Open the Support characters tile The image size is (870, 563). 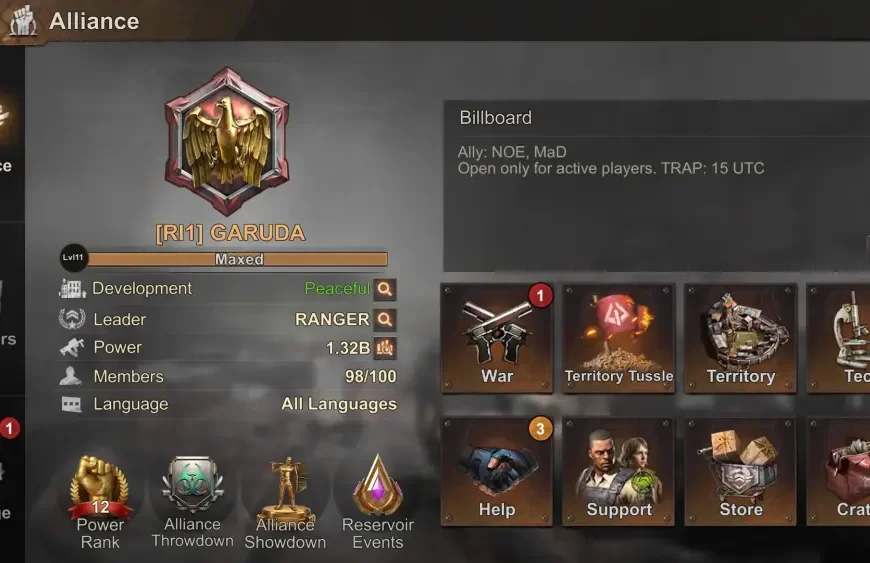(x=619, y=471)
